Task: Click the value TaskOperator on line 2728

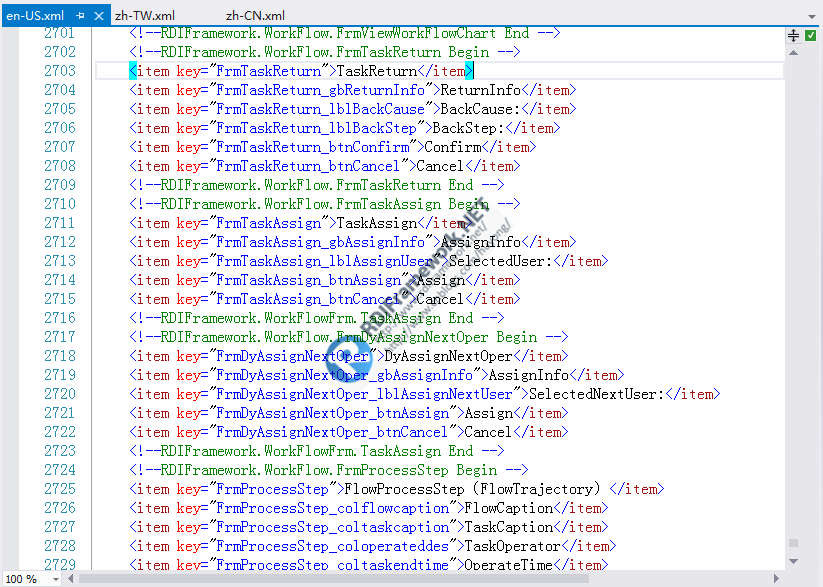Action: pyautogui.click(x=513, y=546)
